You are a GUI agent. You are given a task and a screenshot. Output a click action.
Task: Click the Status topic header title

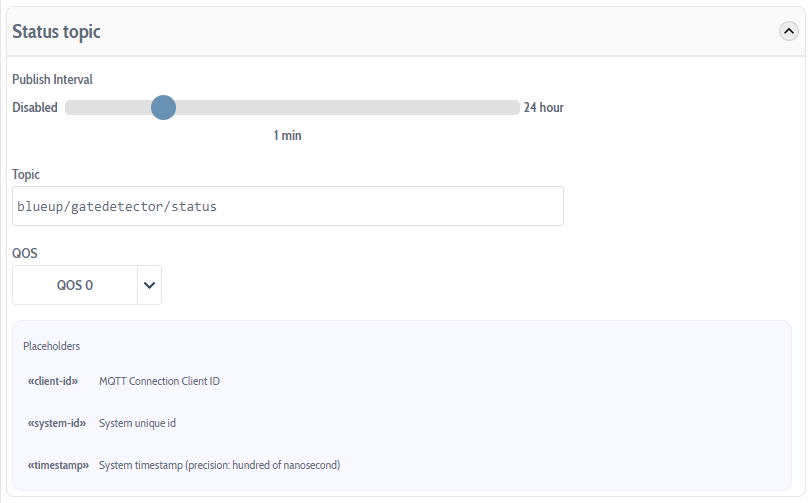coord(56,32)
